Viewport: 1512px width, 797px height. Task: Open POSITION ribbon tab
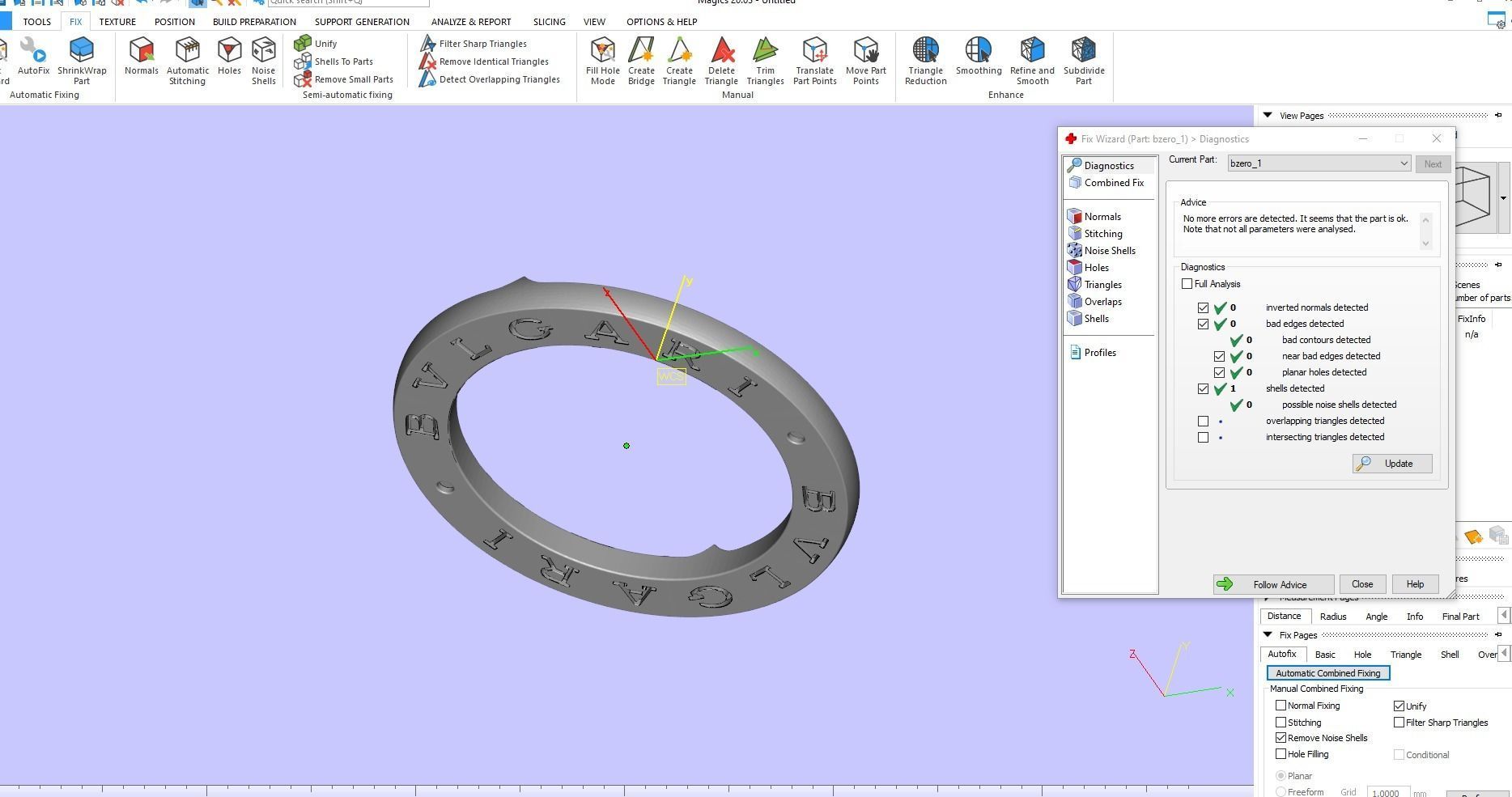point(175,22)
